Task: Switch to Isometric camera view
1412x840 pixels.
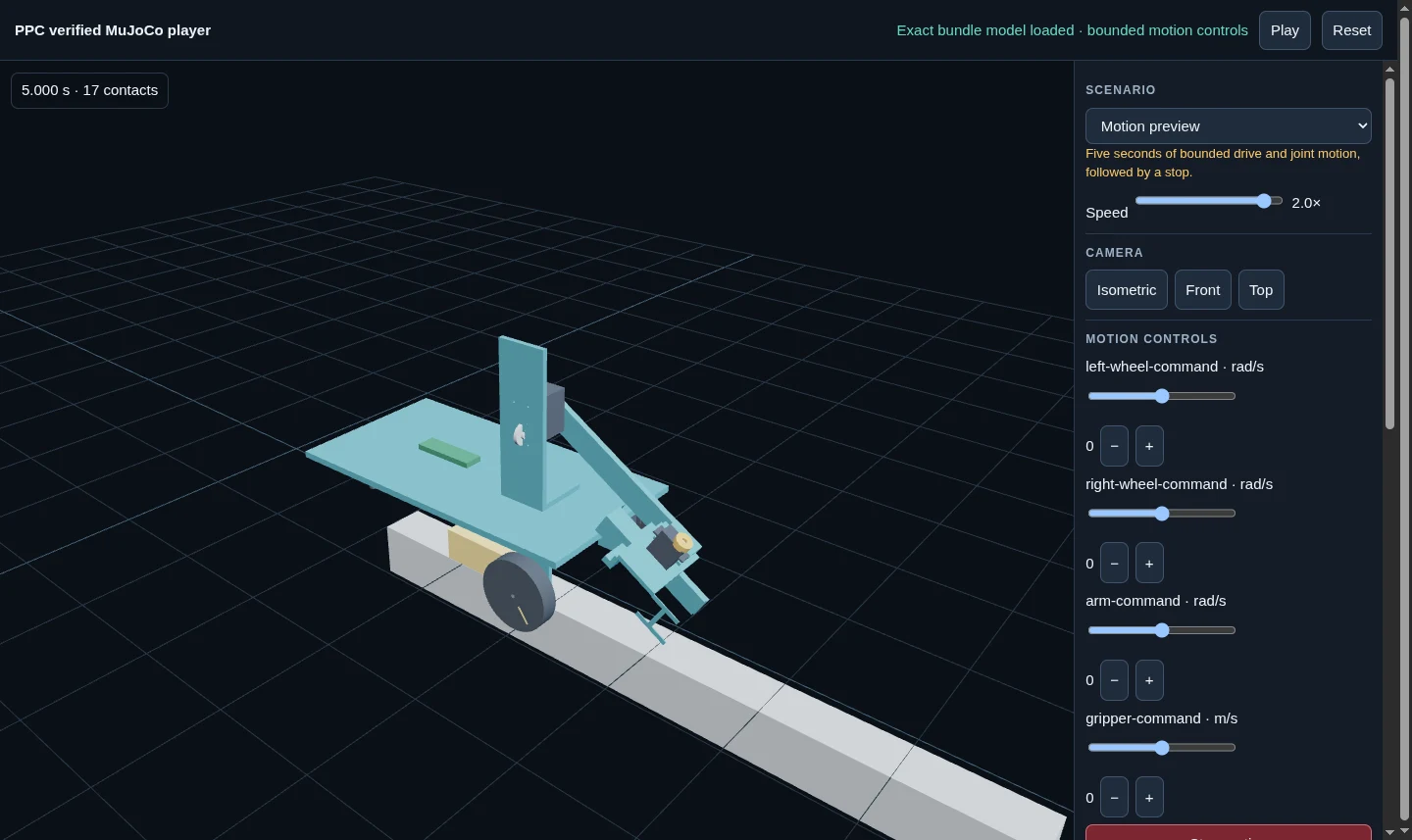Action: click(x=1127, y=290)
